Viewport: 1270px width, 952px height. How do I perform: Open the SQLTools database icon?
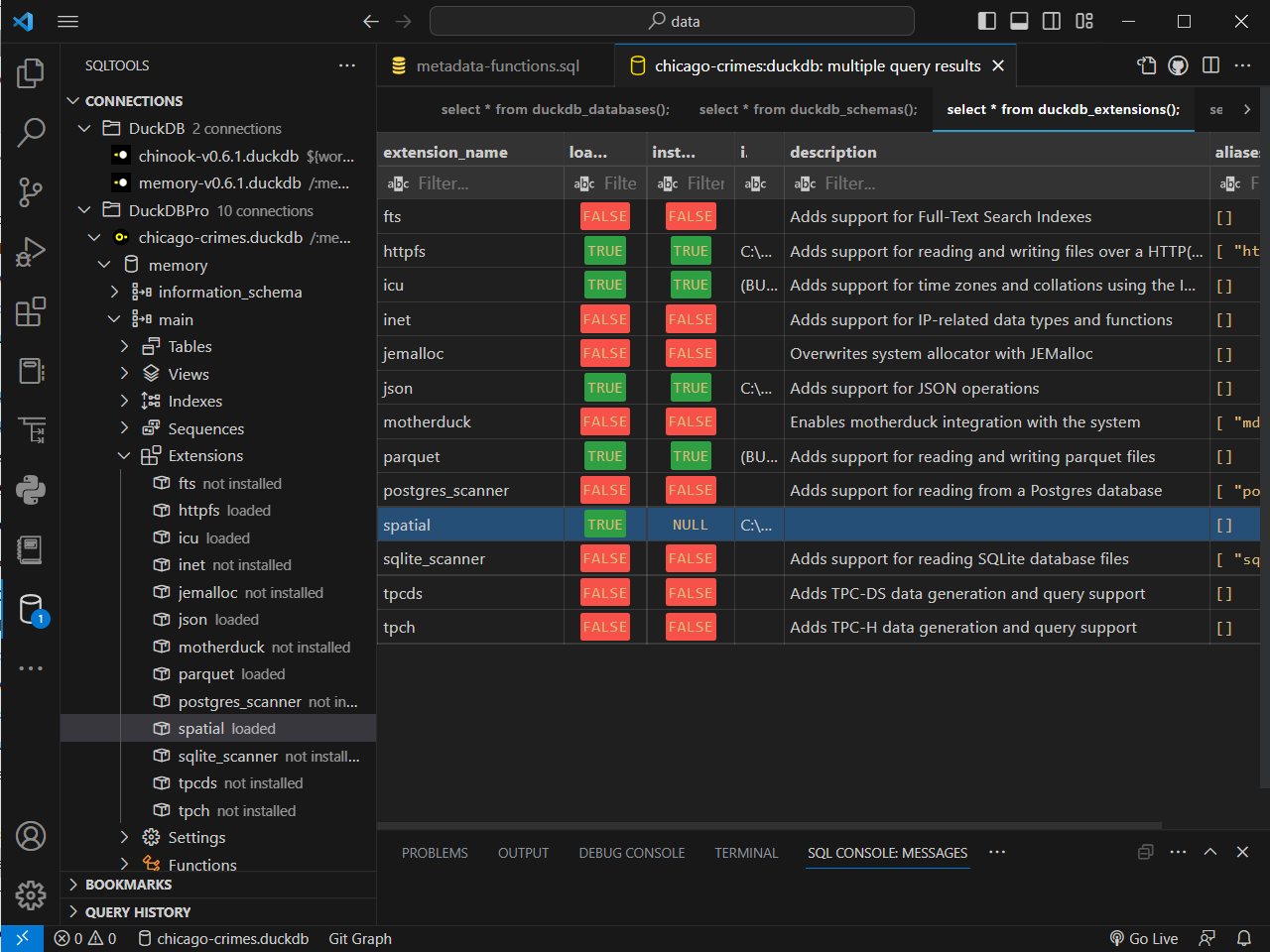[31, 609]
